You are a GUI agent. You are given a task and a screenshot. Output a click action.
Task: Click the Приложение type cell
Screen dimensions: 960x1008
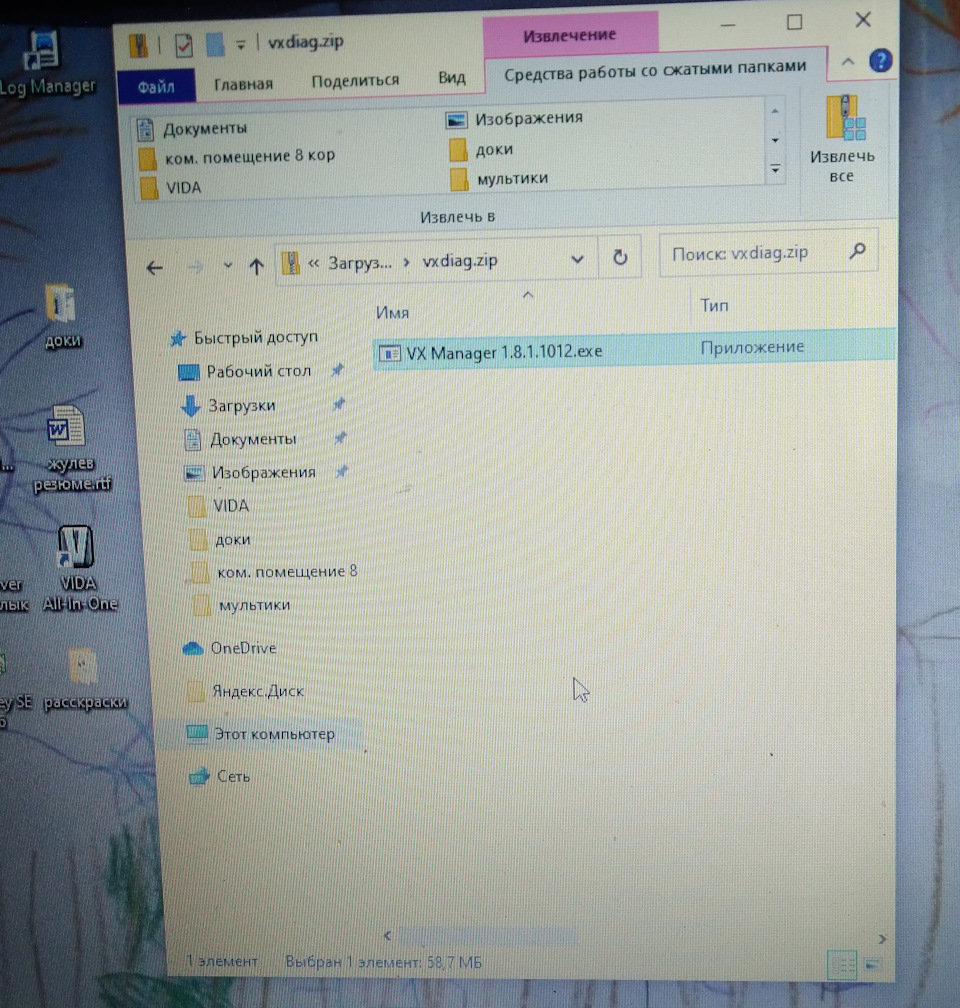coord(752,347)
